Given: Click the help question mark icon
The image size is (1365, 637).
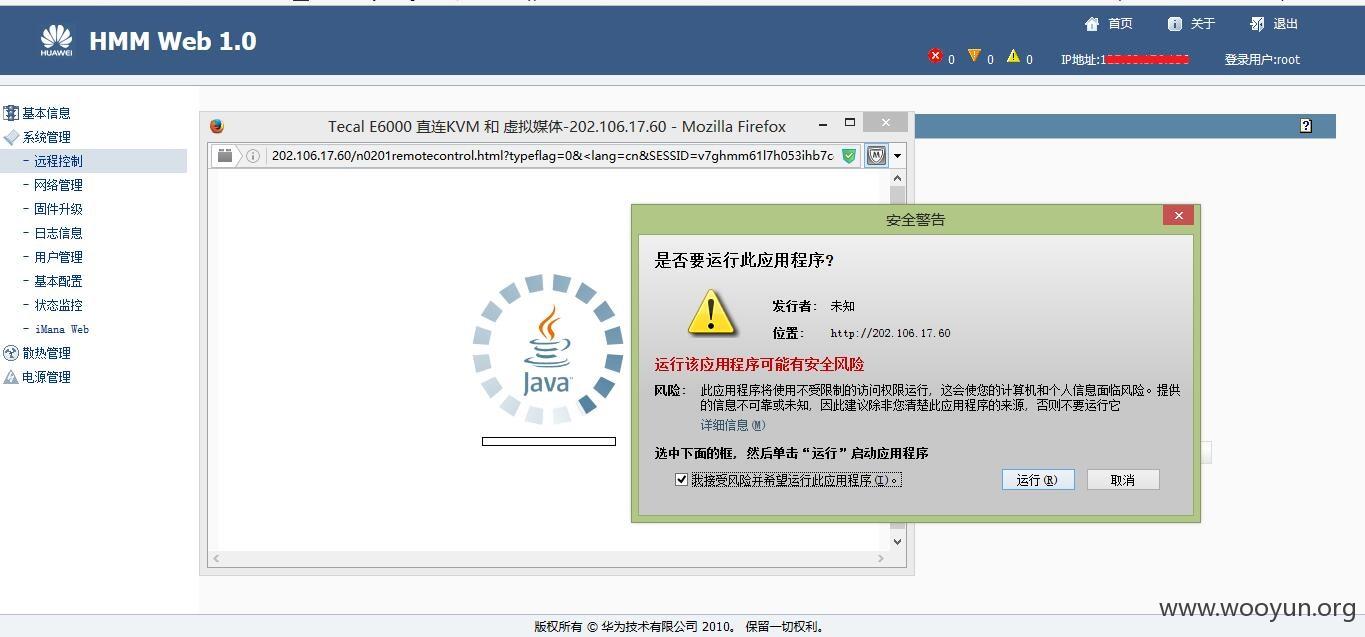Looking at the screenshot, I should coord(1305,125).
